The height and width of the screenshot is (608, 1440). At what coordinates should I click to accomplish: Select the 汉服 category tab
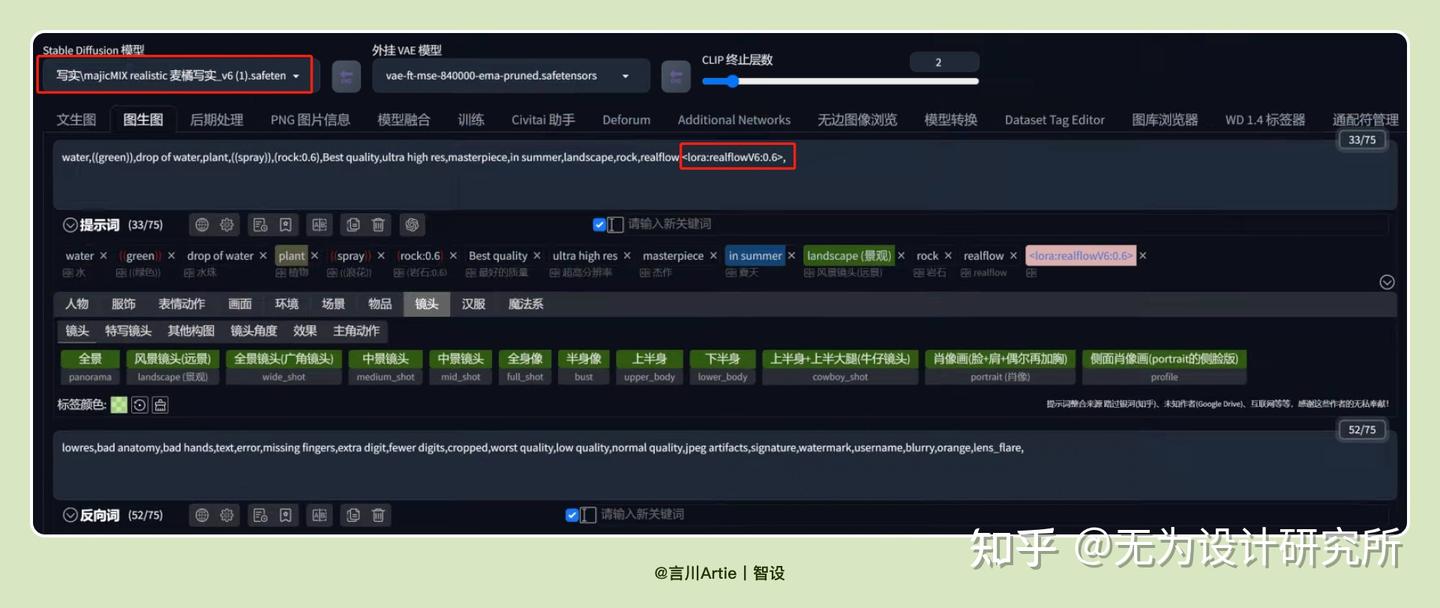coord(474,304)
